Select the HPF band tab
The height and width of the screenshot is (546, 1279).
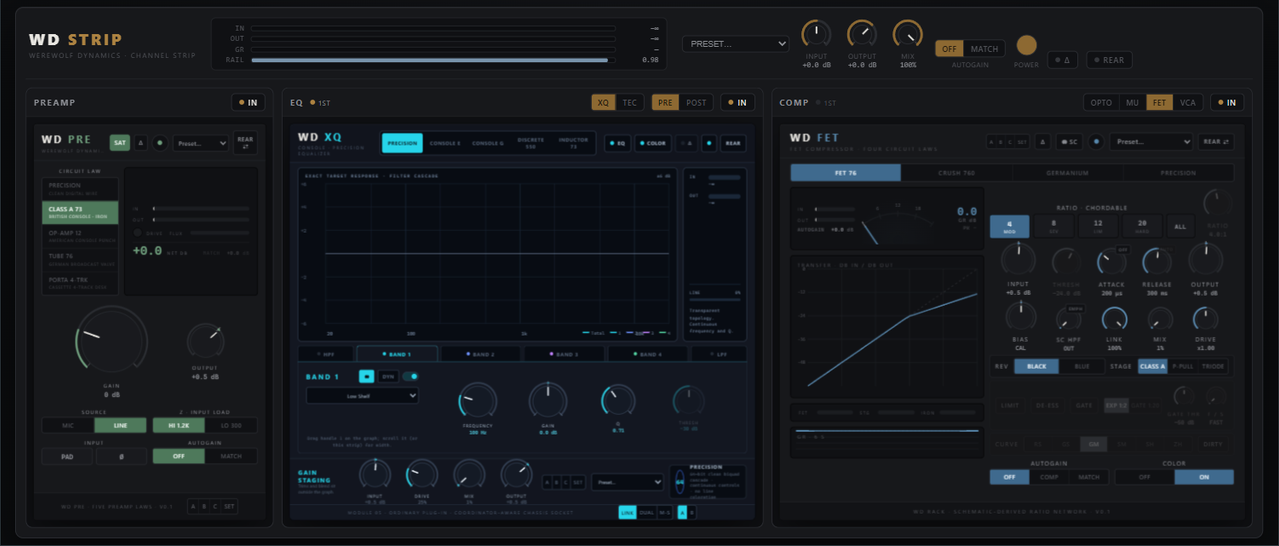325,354
